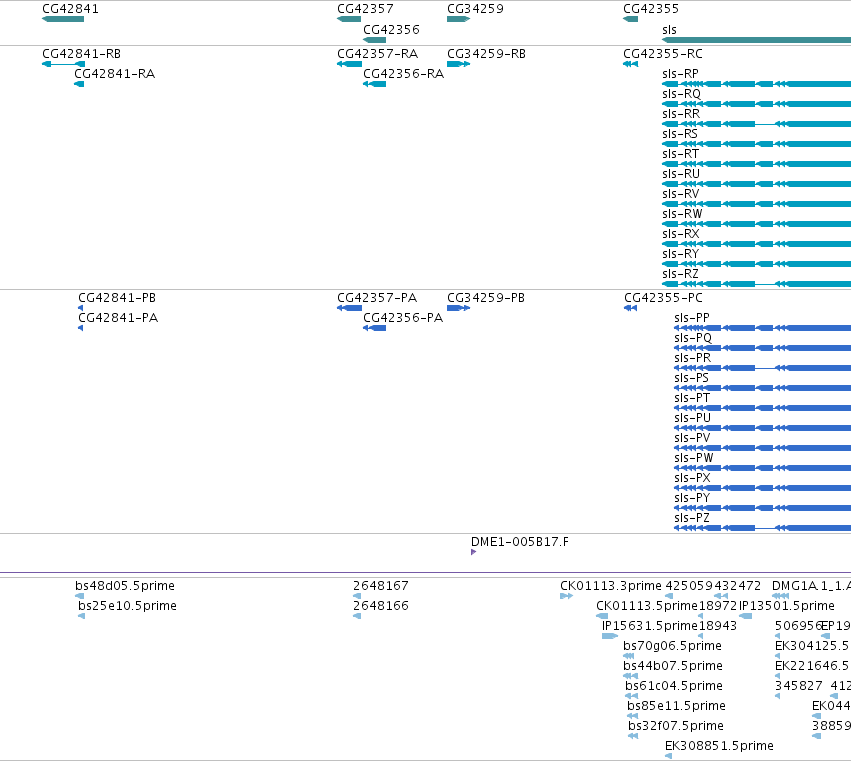
Task: Select the feature labeled 425059
Action: click(x=669, y=597)
